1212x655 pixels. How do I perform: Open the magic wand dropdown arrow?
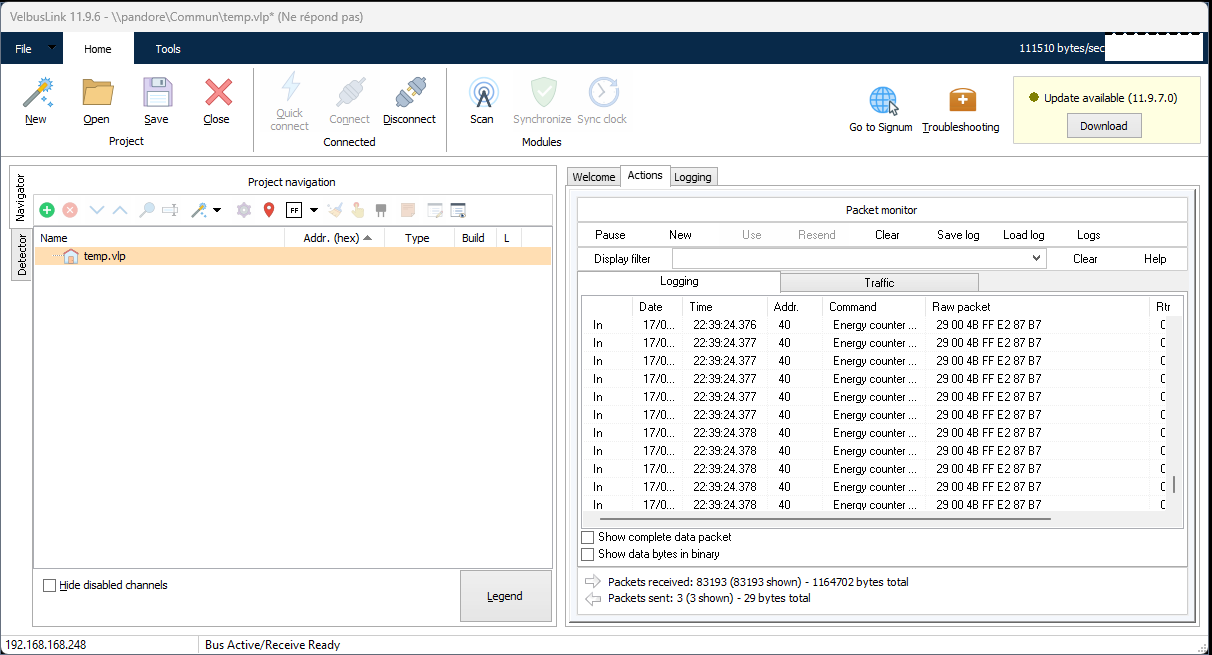[217, 210]
